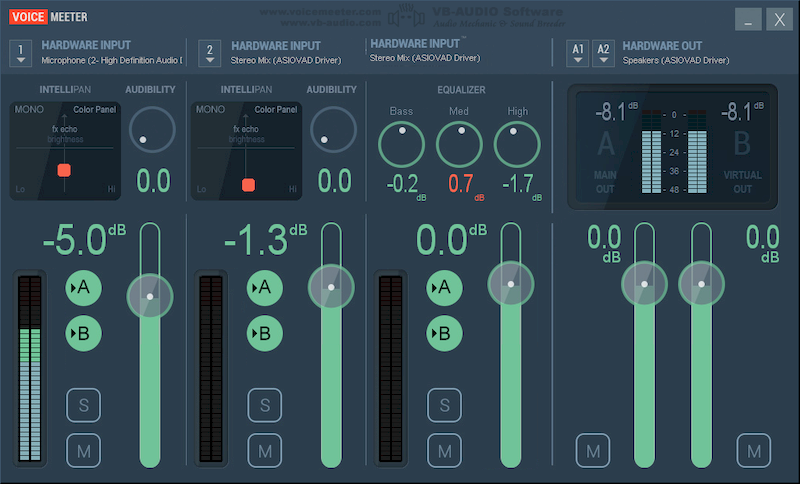Toggle bus B routing on Microphone strip
This screenshot has width=800, height=484.
coord(84,334)
